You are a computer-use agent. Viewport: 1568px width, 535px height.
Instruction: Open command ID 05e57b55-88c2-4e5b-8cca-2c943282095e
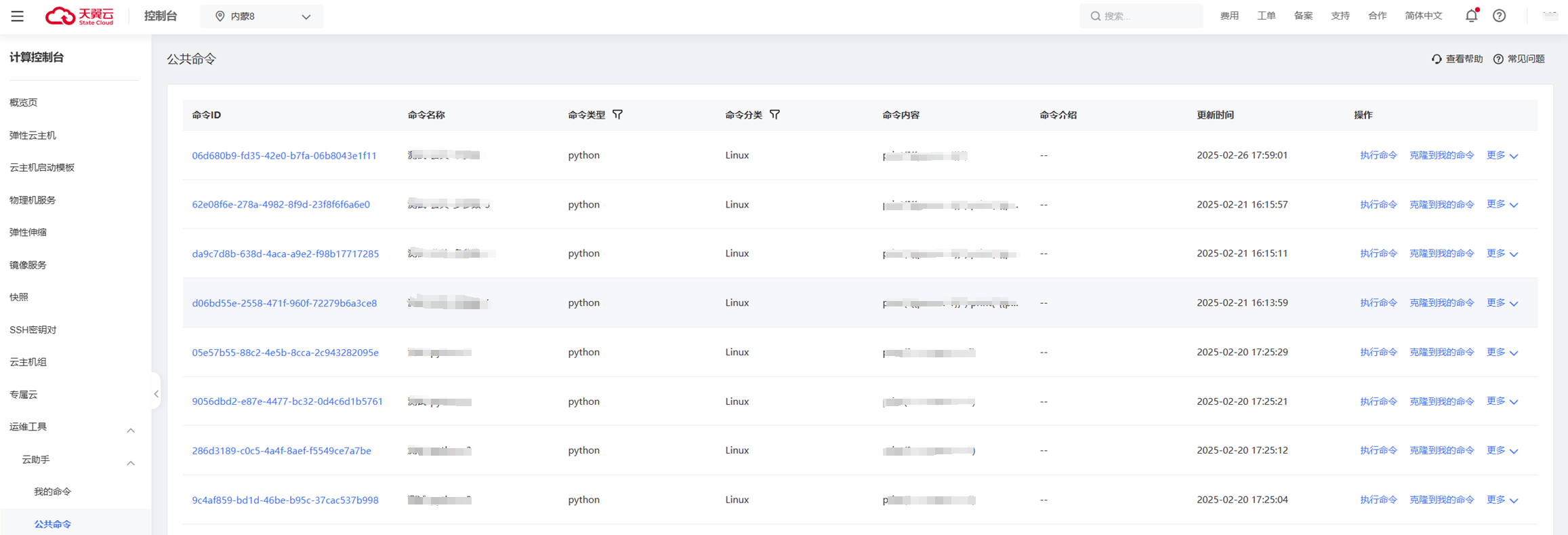tap(285, 353)
